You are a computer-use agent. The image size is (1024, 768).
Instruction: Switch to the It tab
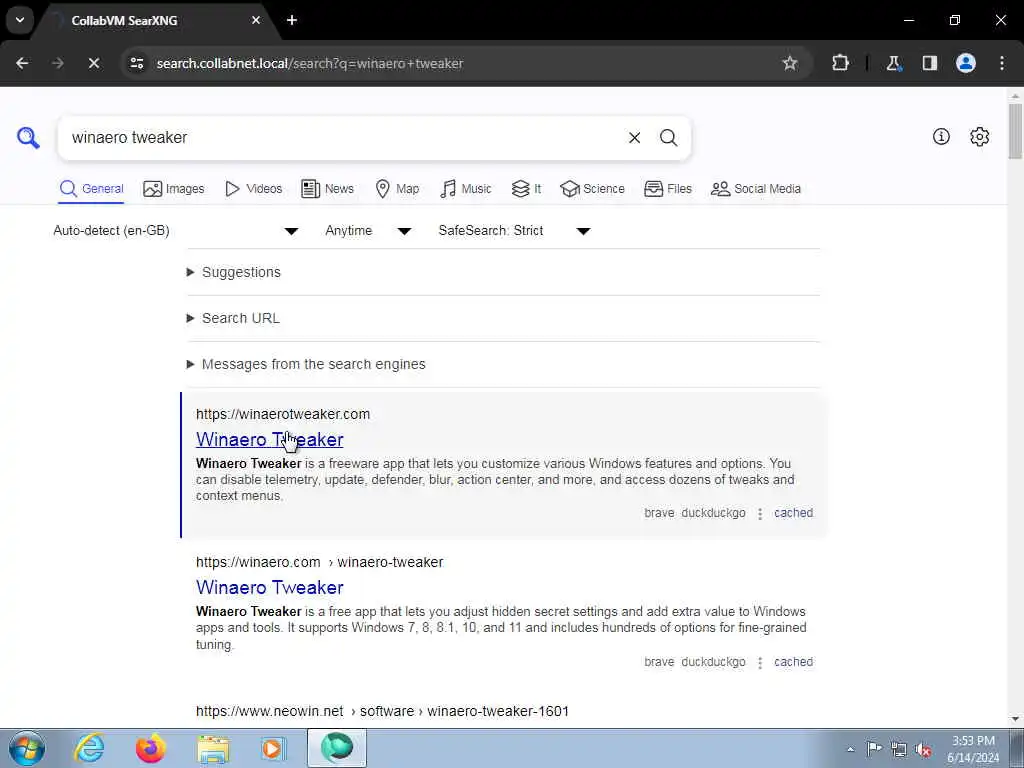pos(526,189)
